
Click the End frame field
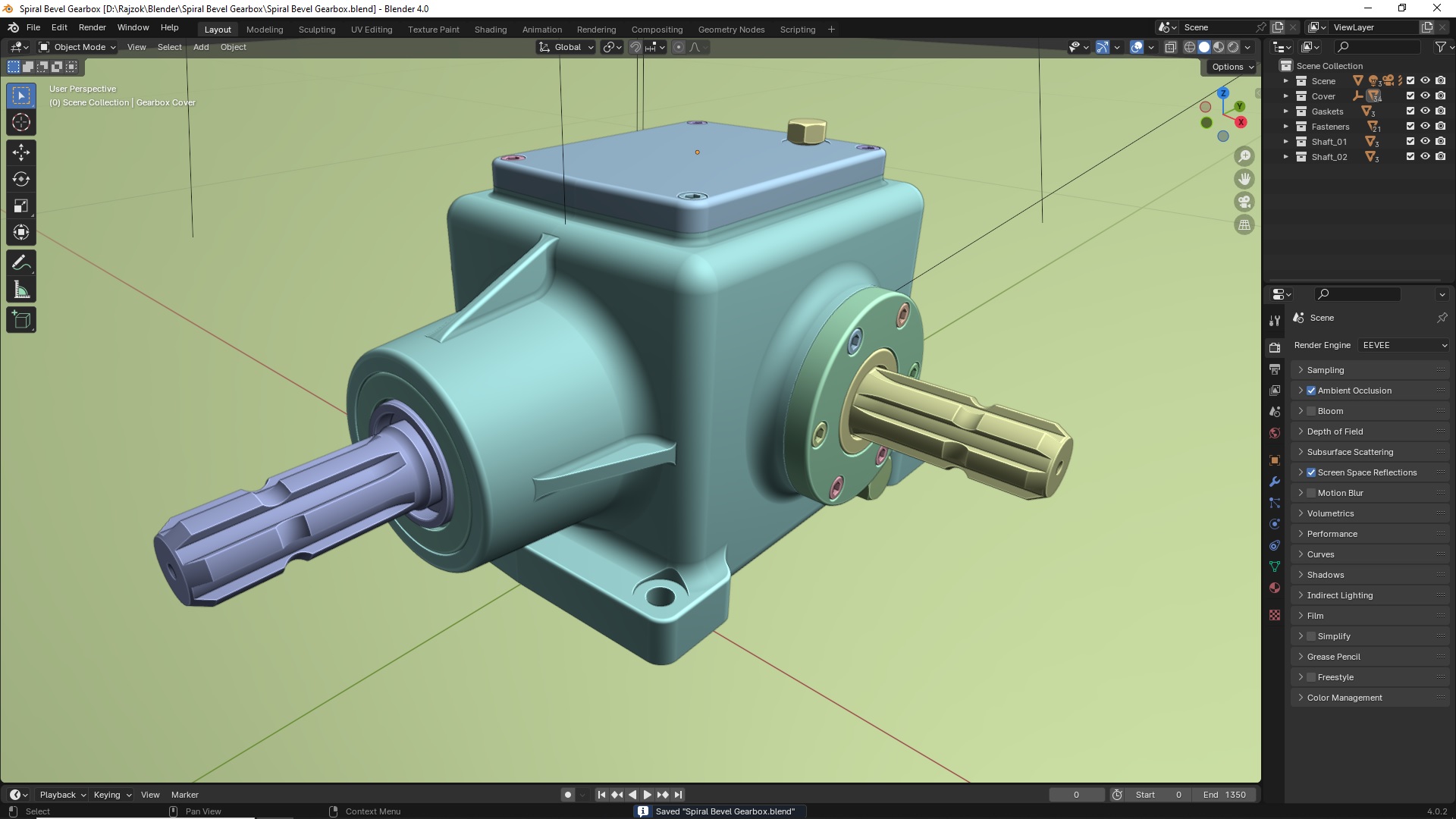pyautogui.click(x=1225, y=795)
